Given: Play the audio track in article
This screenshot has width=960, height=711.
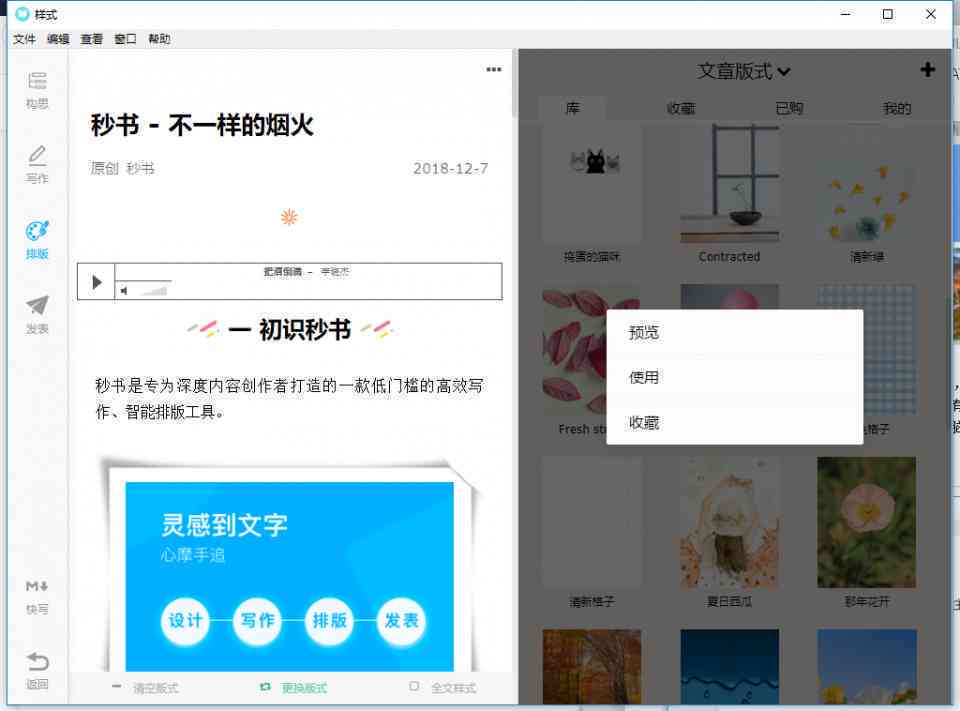Looking at the screenshot, I should pos(97,282).
